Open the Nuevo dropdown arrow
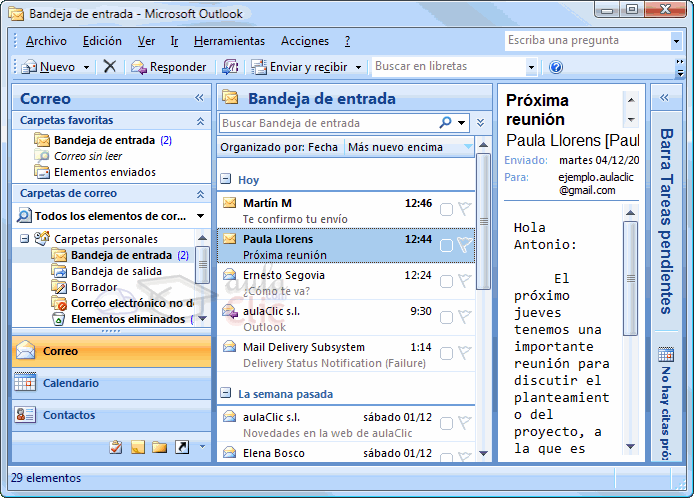 click(86, 67)
